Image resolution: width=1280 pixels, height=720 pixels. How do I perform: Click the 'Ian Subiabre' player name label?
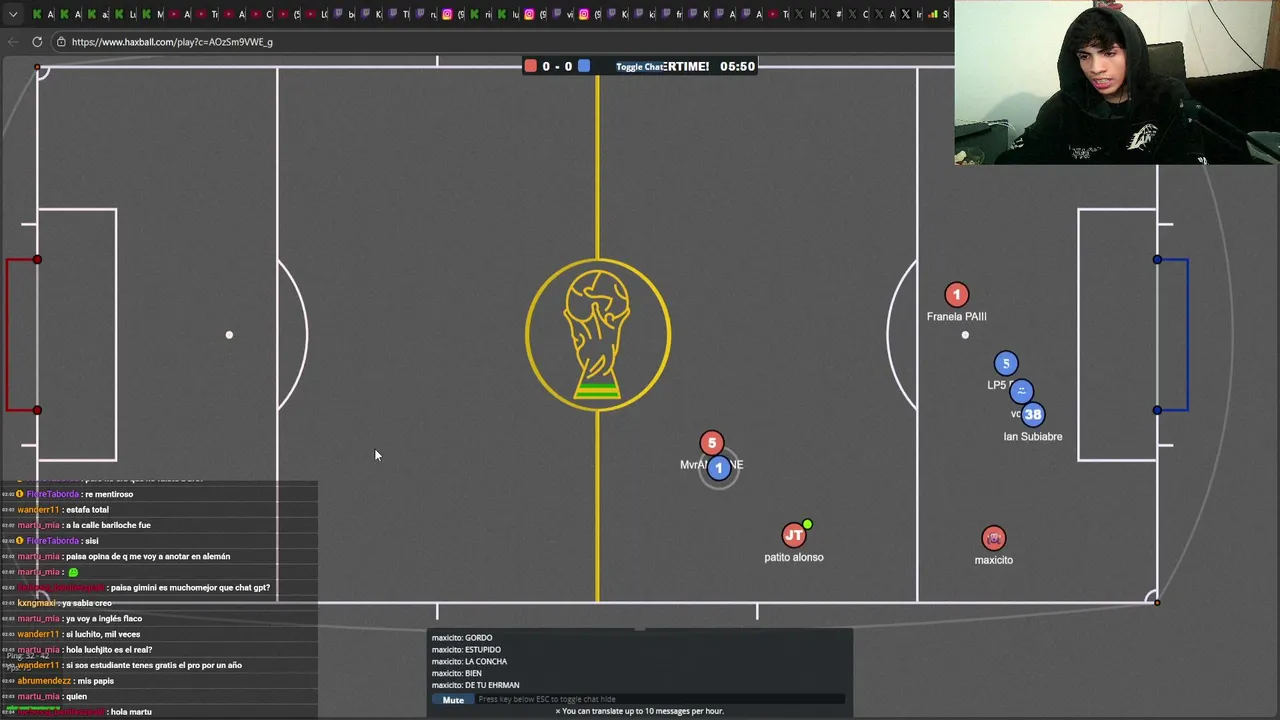coord(1033,436)
